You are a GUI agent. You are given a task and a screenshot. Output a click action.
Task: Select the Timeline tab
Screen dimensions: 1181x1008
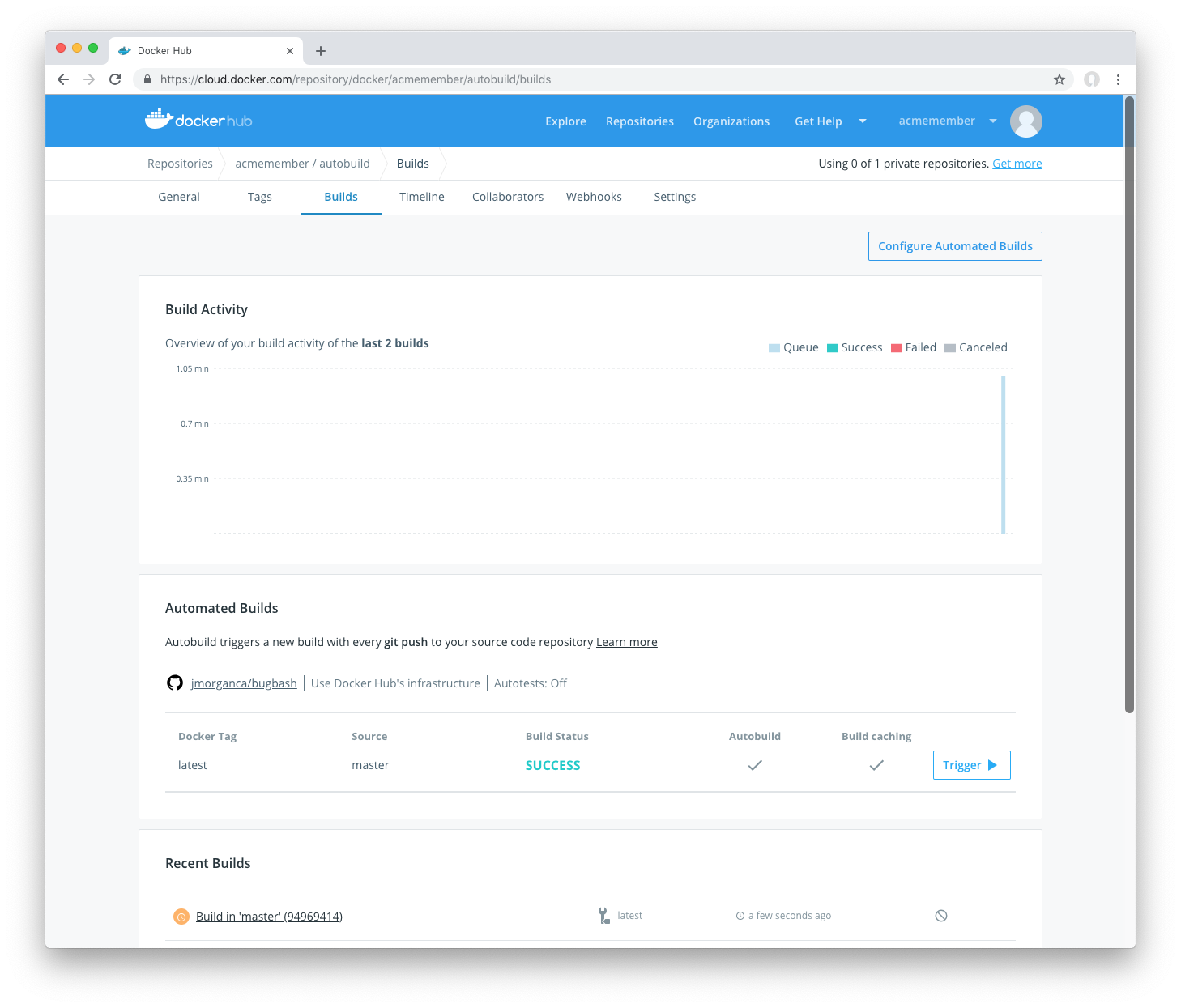pyautogui.click(x=421, y=197)
